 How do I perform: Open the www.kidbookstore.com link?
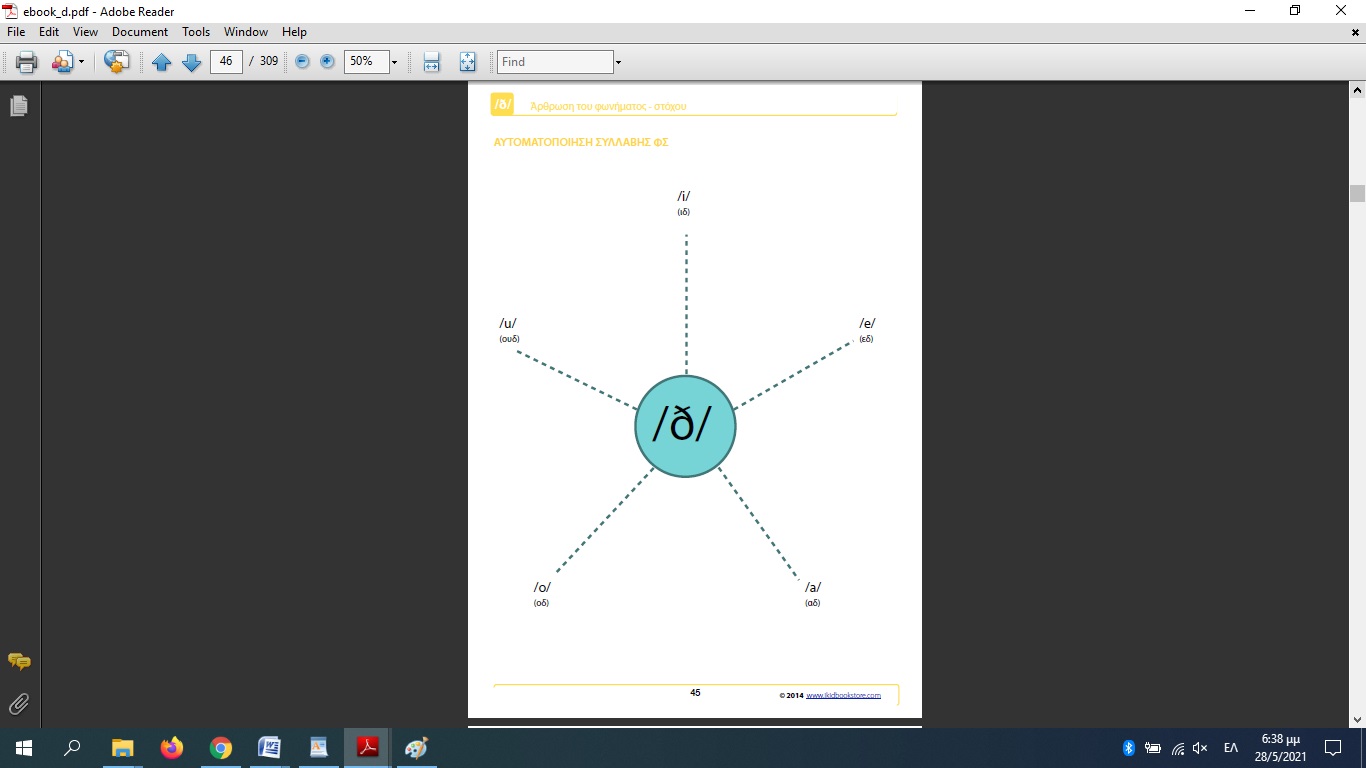point(843,695)
